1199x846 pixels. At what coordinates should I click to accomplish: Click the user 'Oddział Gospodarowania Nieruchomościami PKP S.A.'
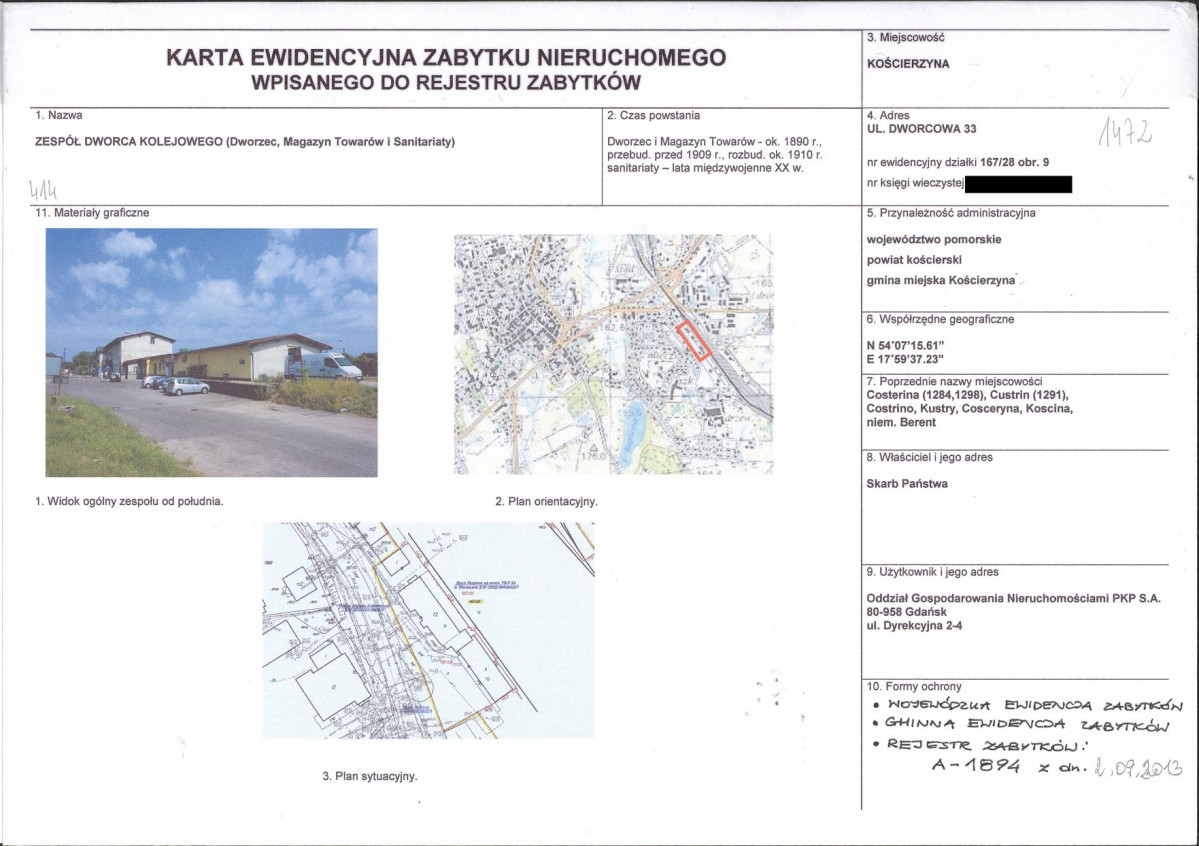click(1013, 598)
